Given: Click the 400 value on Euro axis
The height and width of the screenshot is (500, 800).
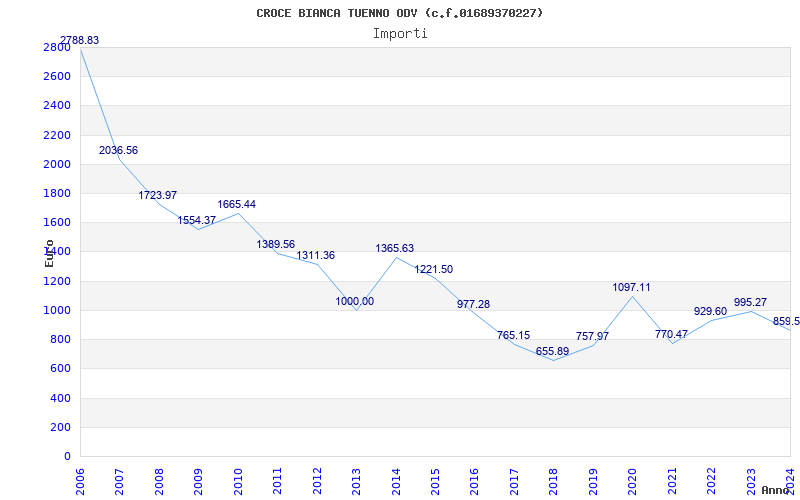Looking at the screenshot, I should [x=60, y=398].
